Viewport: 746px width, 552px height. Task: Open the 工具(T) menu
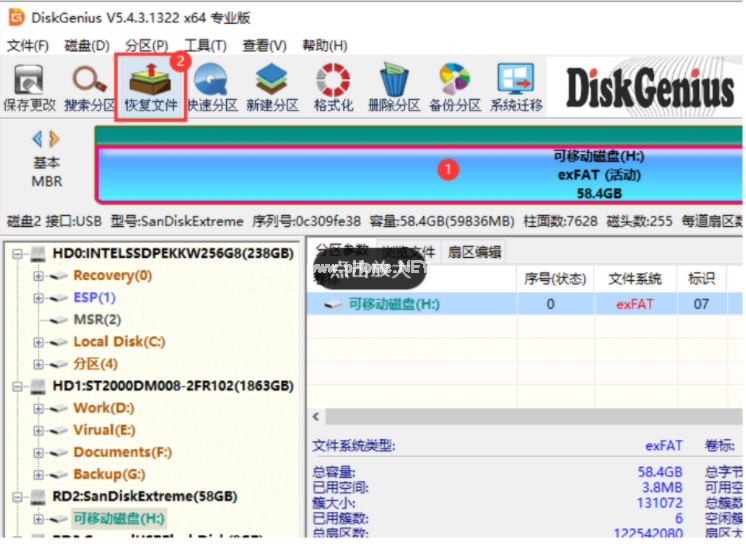point(205,46)
